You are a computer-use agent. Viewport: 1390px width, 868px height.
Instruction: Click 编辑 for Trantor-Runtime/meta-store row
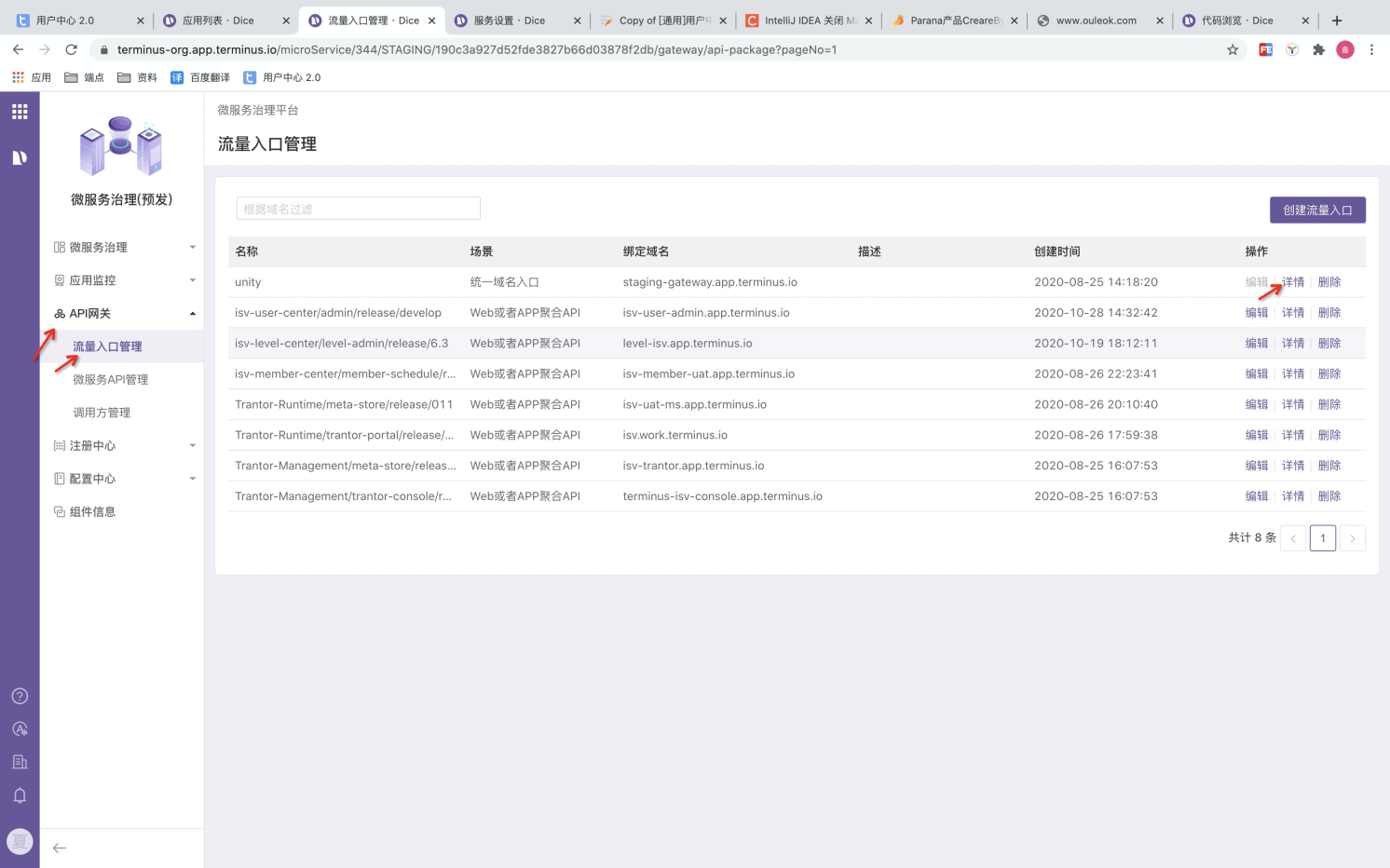[1257, 405]
